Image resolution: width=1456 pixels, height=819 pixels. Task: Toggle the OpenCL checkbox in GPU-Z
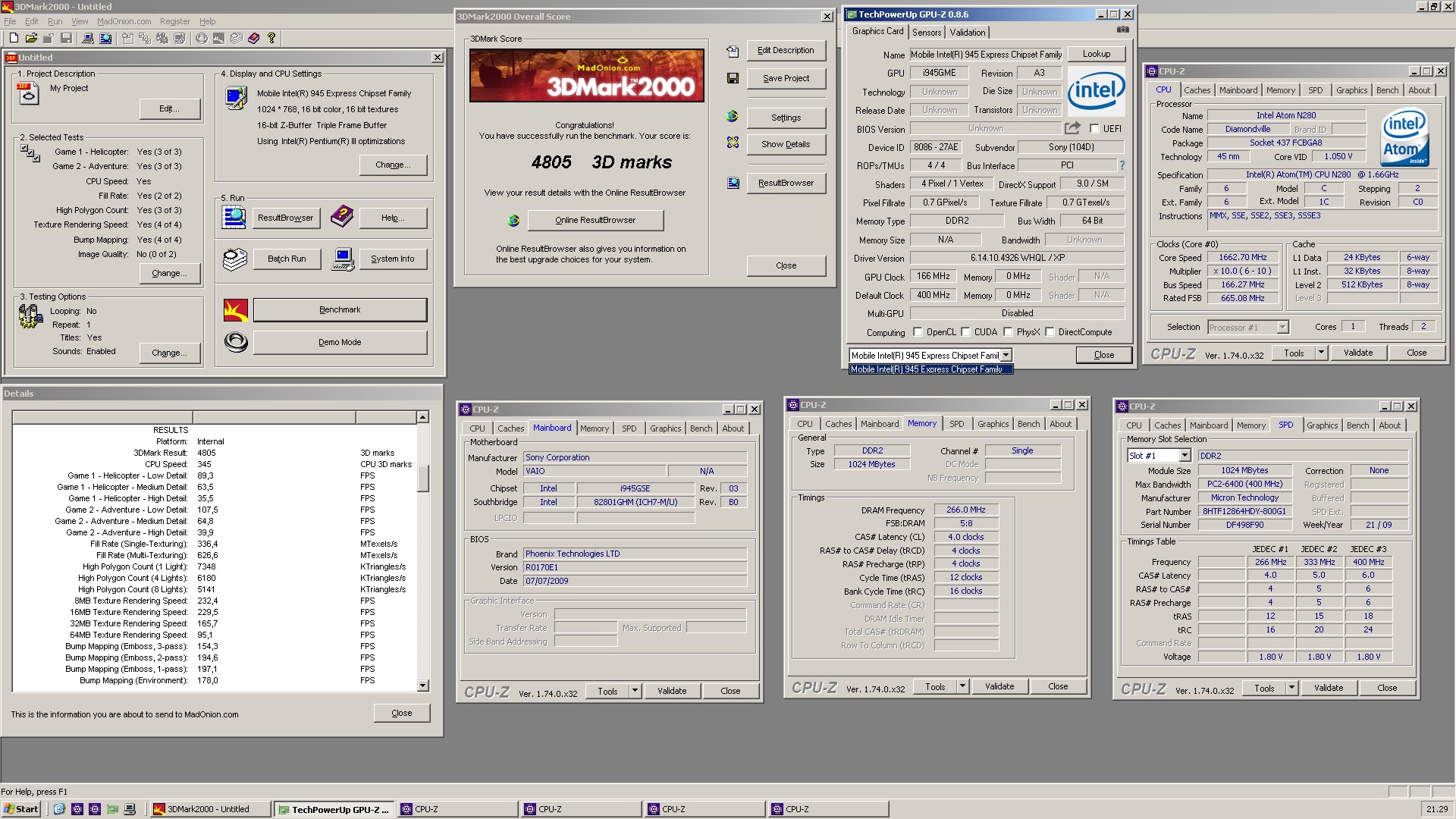point(918,331)
